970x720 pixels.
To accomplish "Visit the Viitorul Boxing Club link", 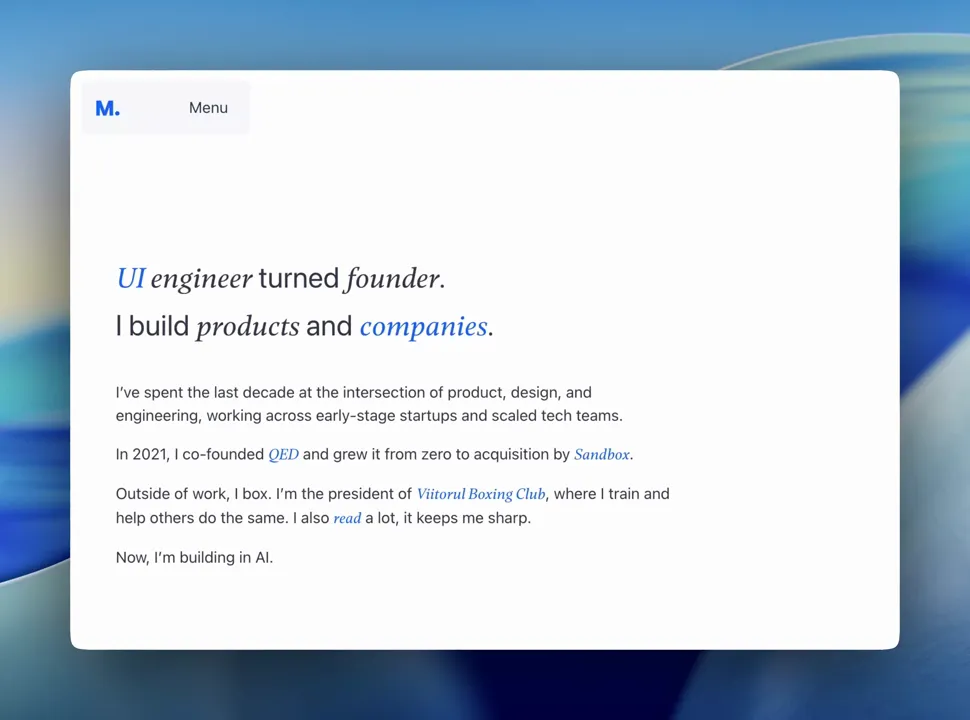I will pyautogui.click(x=481, y=494).
